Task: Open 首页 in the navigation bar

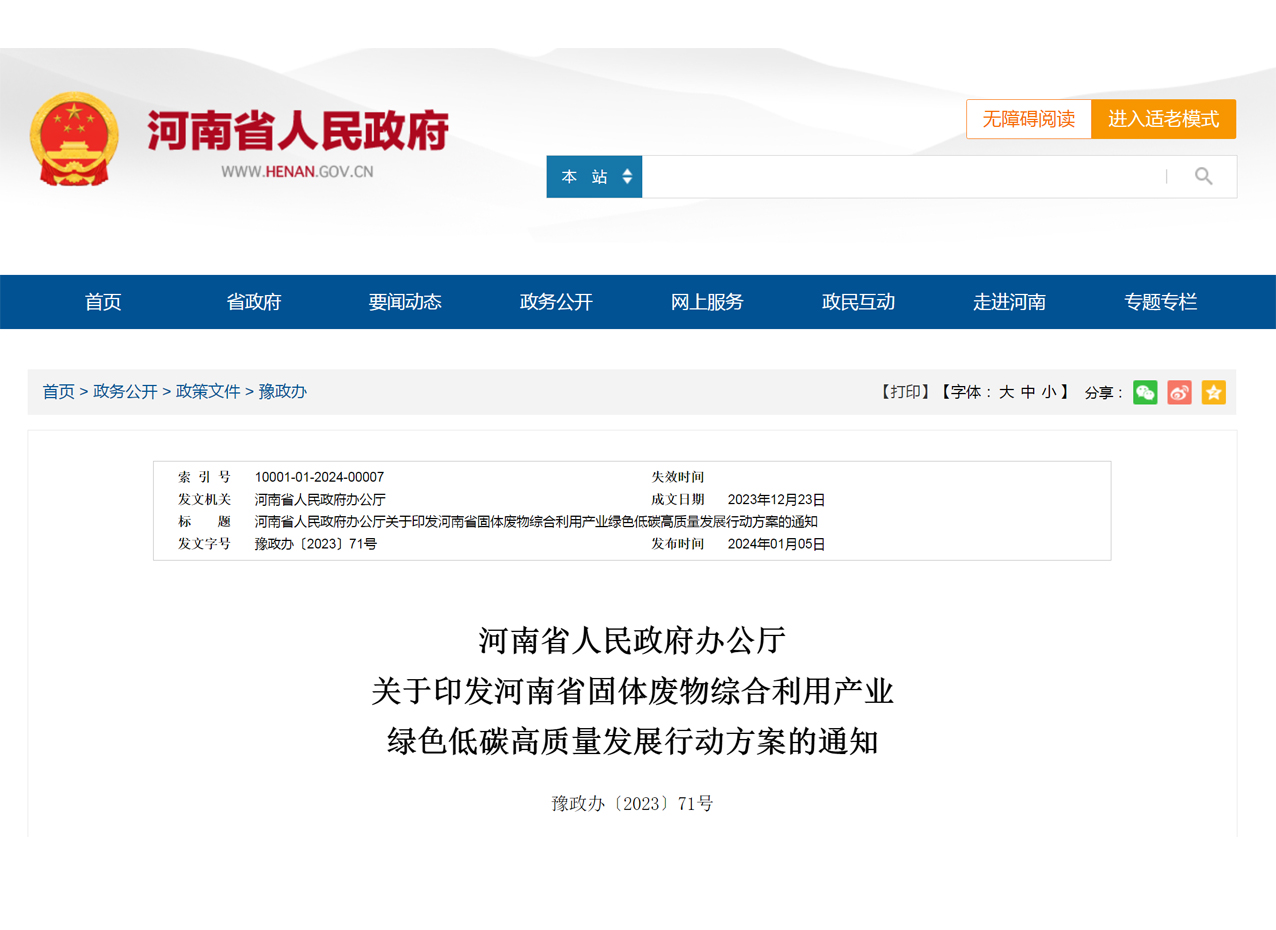Action: click(103, 302)
